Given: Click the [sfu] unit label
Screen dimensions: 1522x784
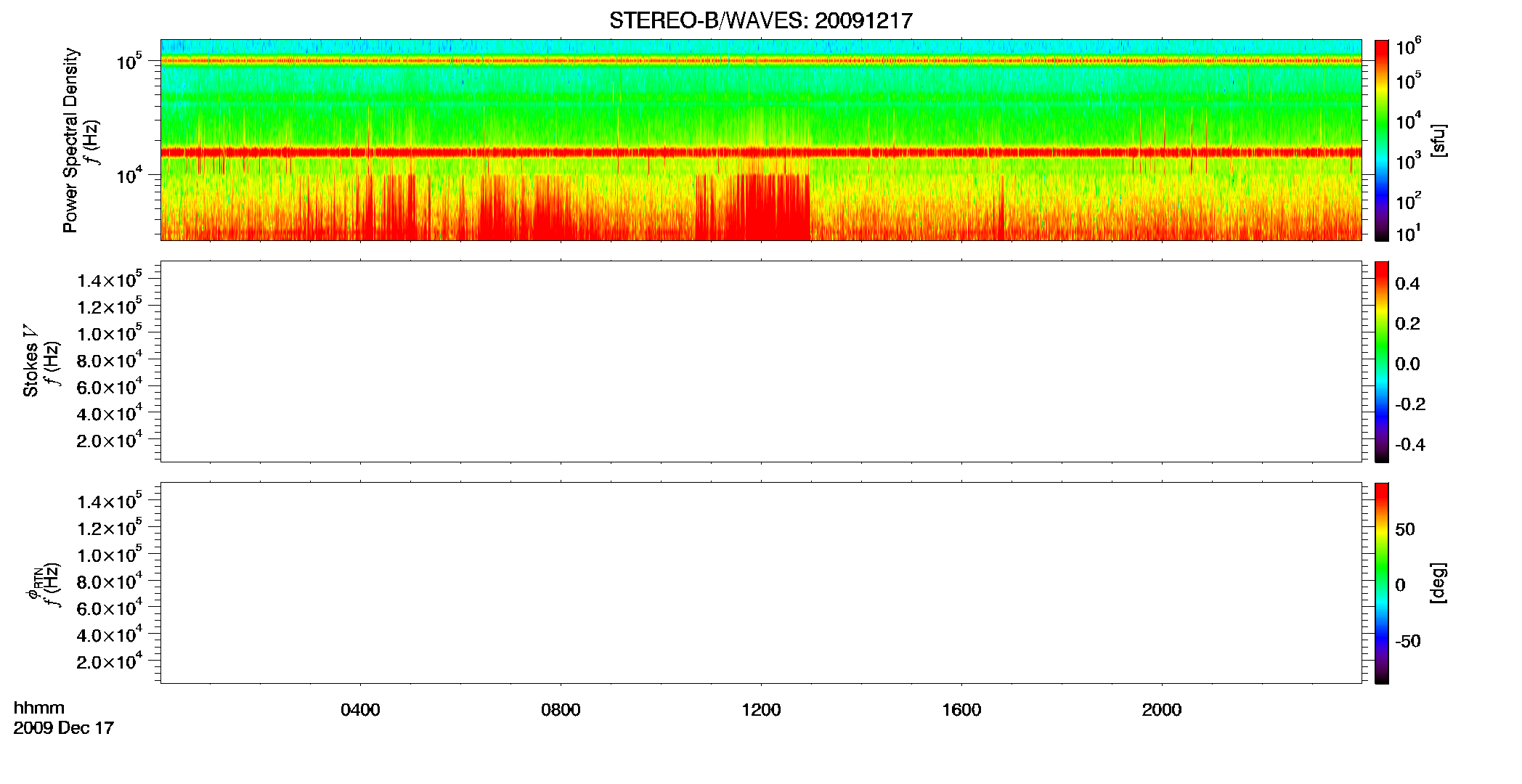Looking at the screenshot, I should pyautogui.click(x=1438, y=140).
